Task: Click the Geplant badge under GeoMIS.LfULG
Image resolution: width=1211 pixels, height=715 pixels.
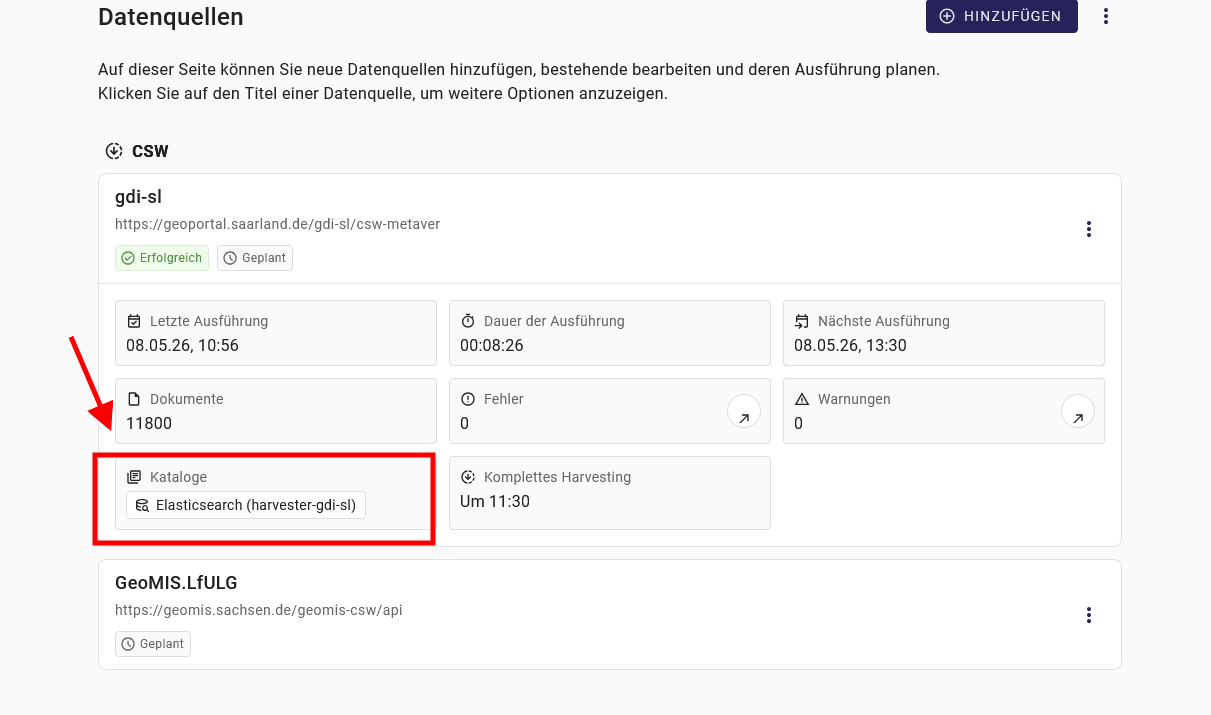Action: click(x=153, y=644)
